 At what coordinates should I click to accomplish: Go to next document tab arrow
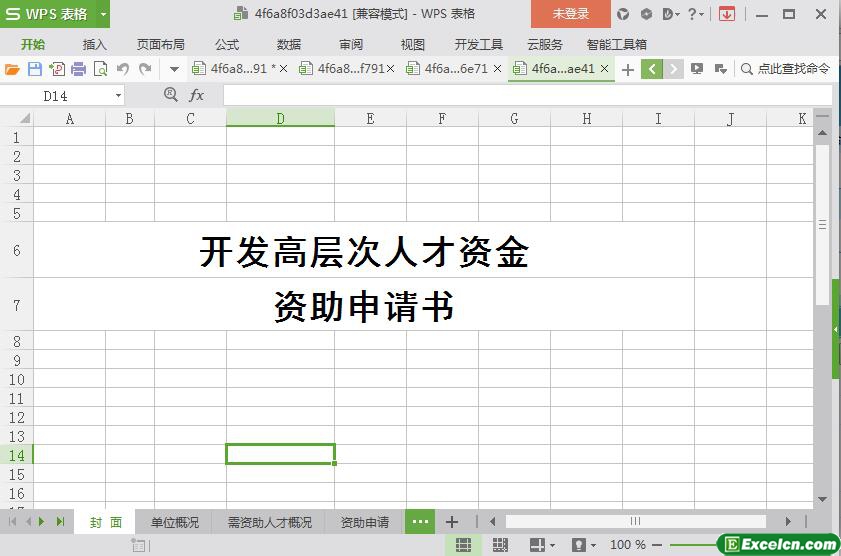674,69
